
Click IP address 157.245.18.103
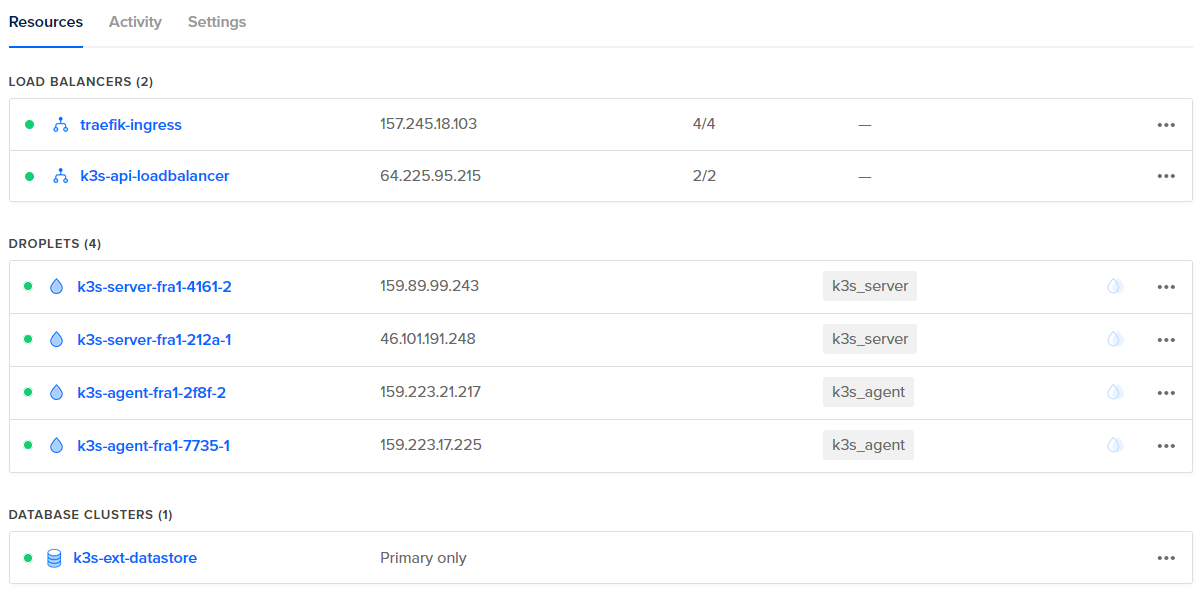429,124
